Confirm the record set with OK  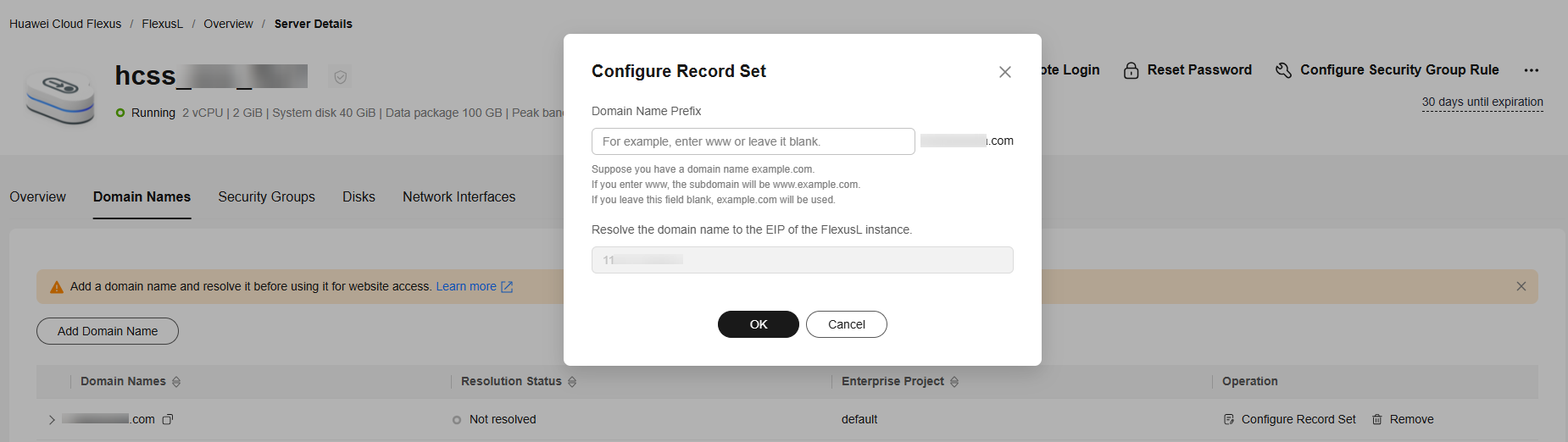coord(759,324)
